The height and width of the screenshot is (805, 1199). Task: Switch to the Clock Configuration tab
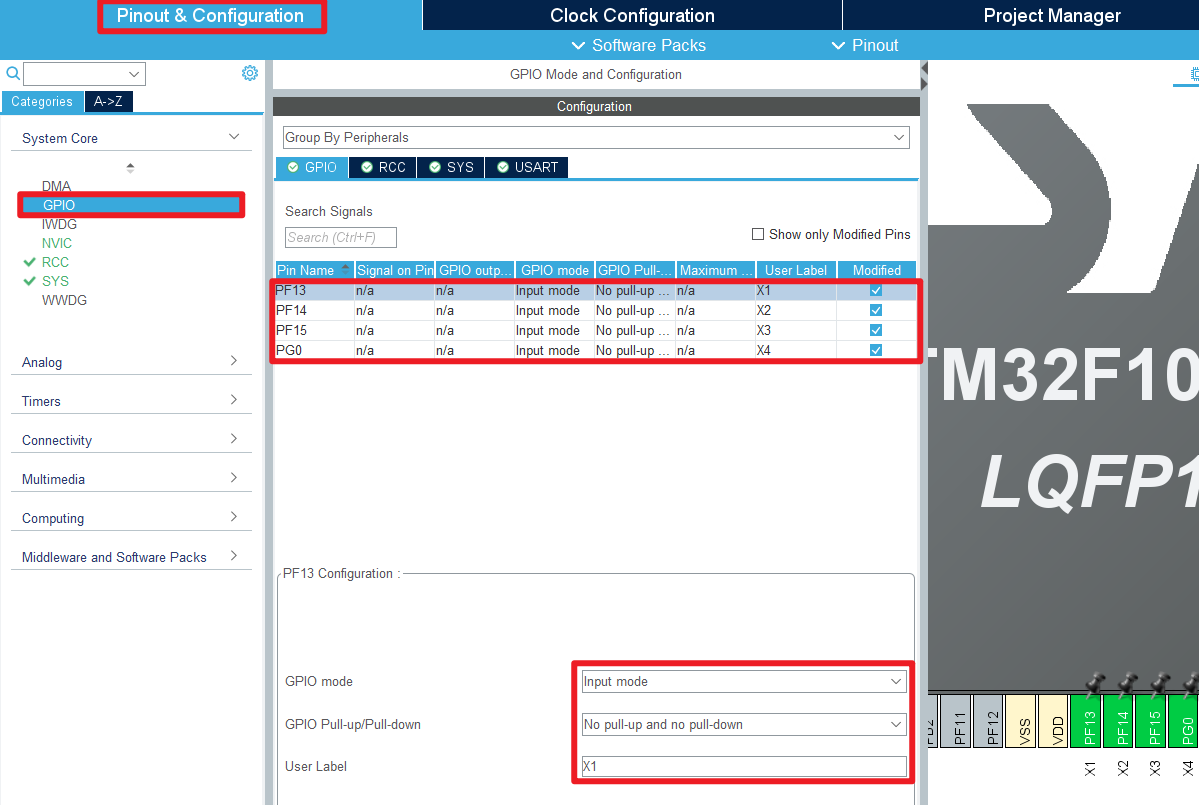632,15
